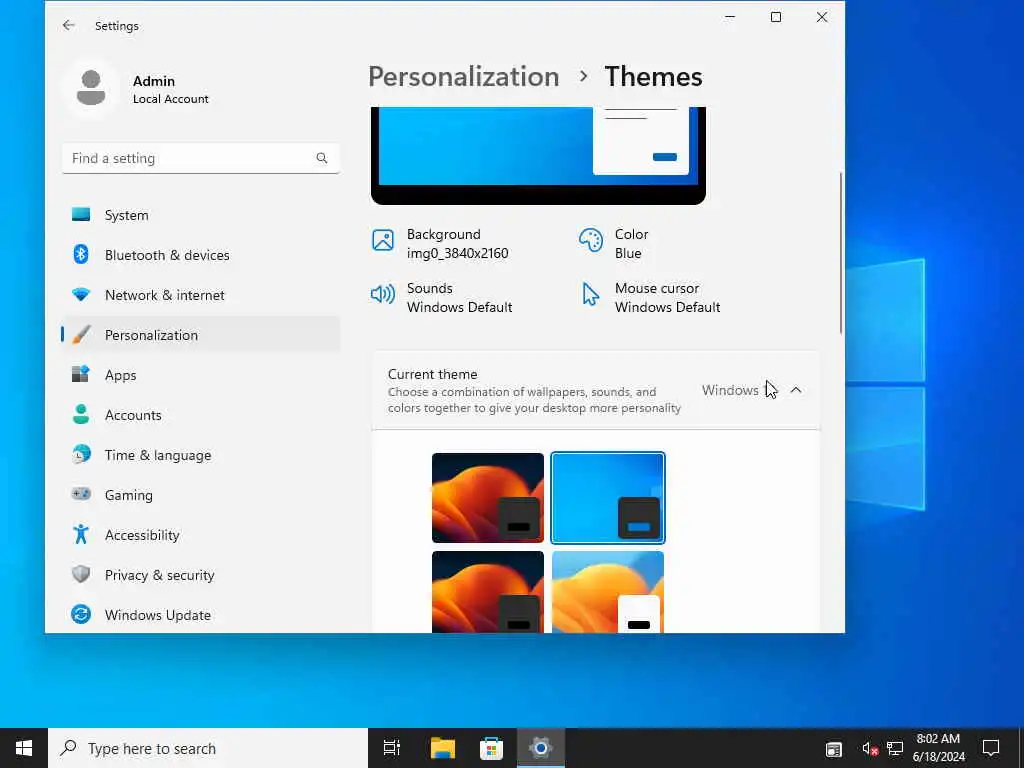Select the light orange bloom theme thumbnail
This screenshot has width=1024, height=768.
607,592
